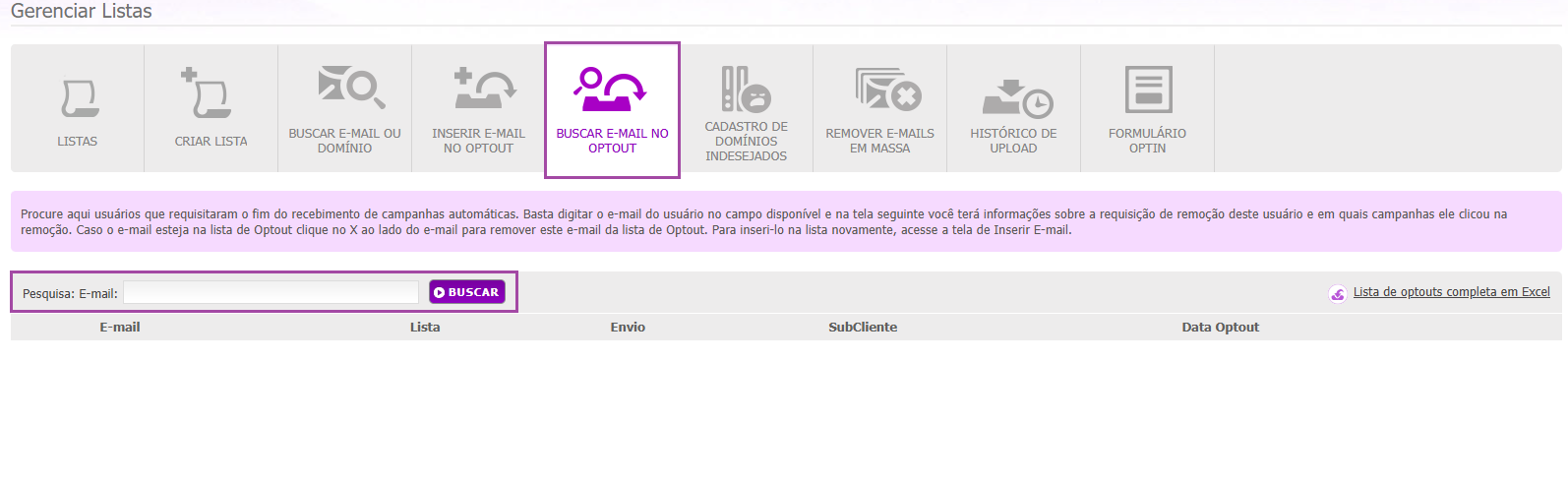The image size is (1568, 482).
Task: Click the Data Optout column header
Action: coord(1220,328)
